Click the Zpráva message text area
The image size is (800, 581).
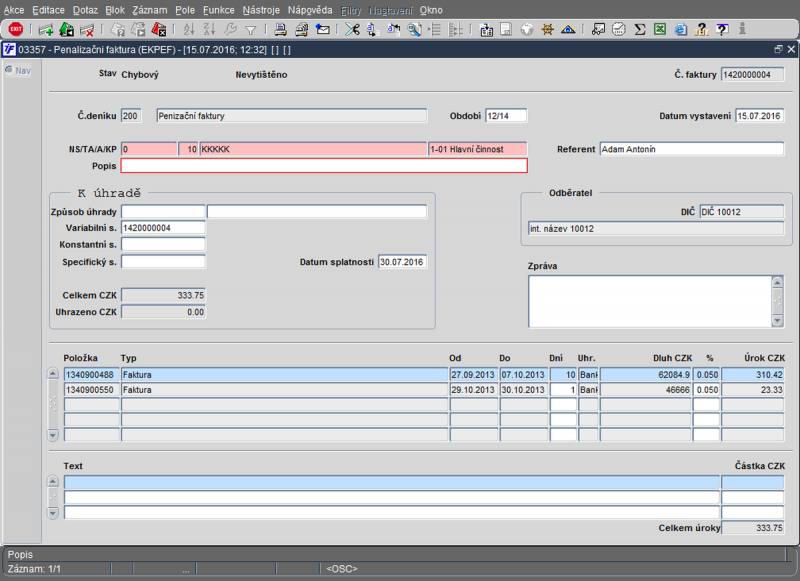(649, 301)
